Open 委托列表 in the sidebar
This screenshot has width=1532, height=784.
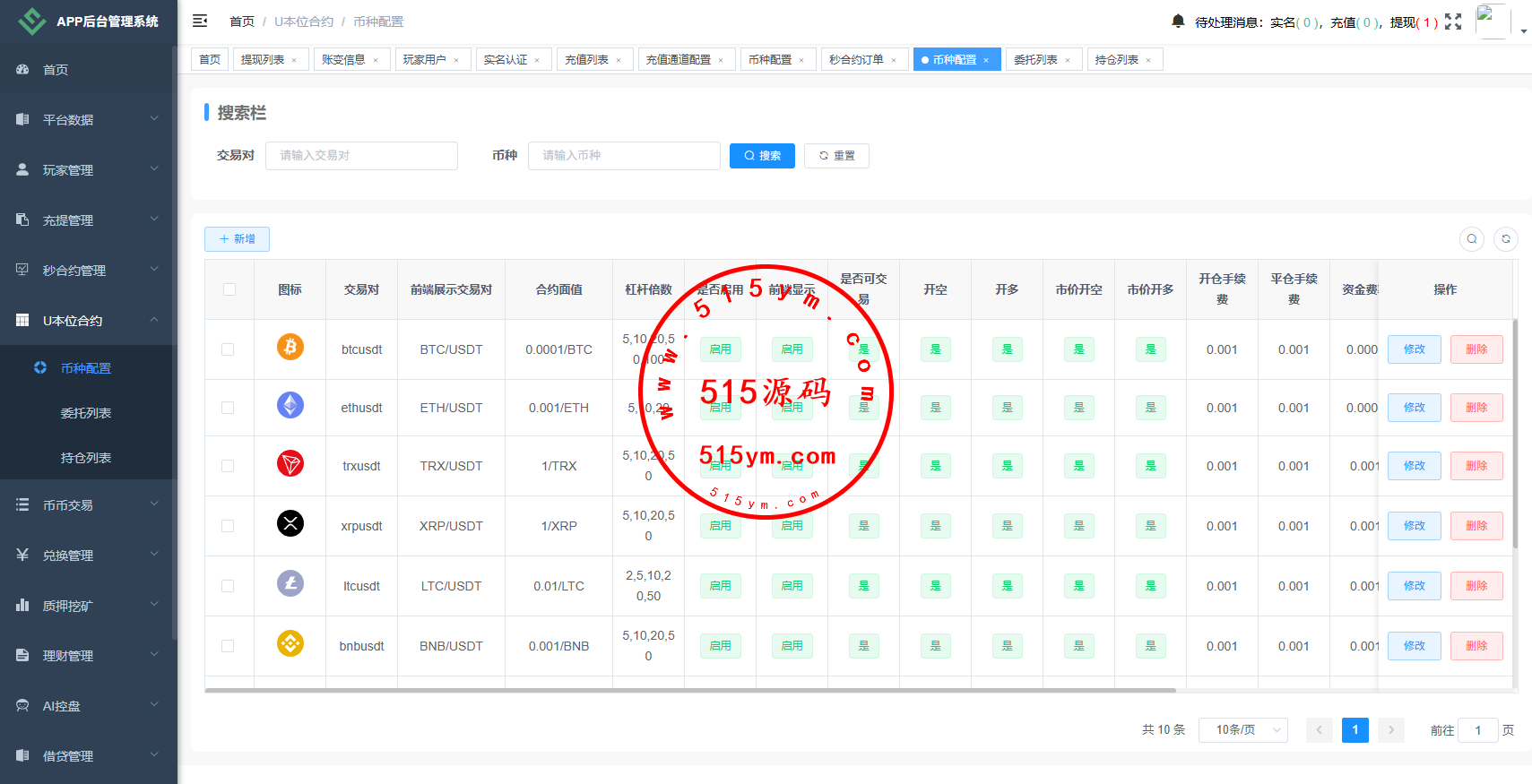86,413
